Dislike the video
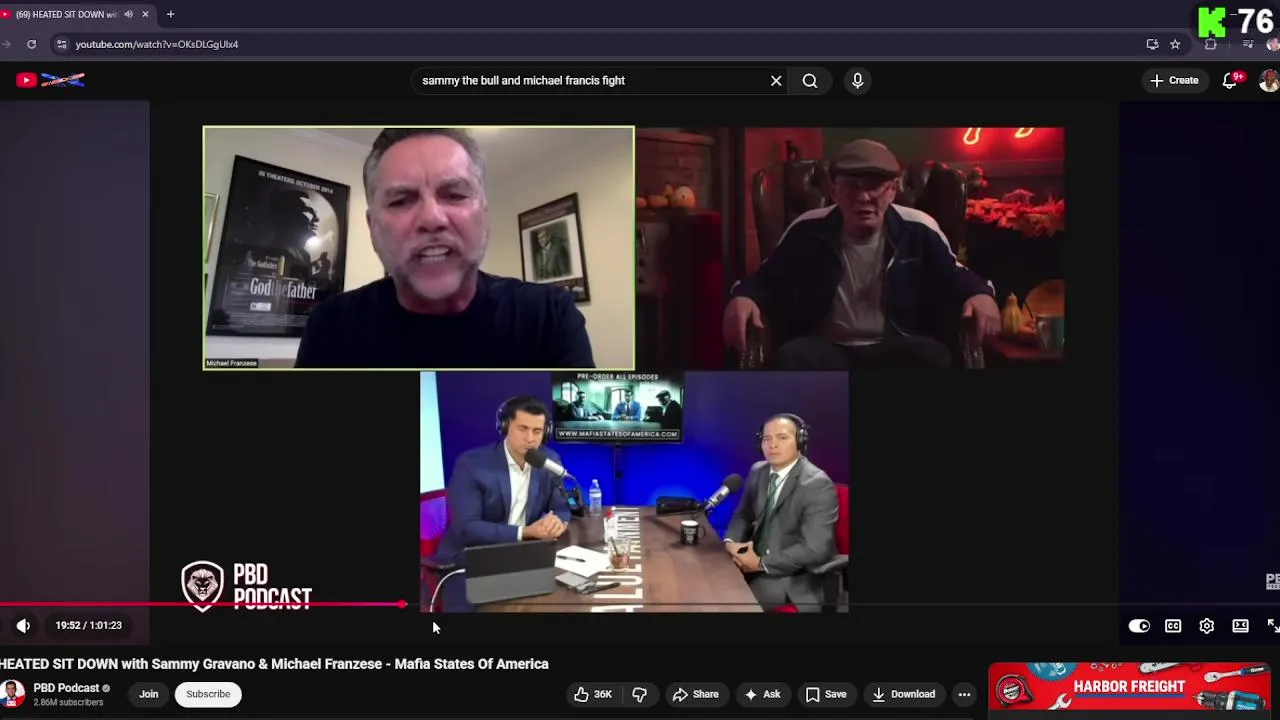1280x720 pixels. coord(640,694)
